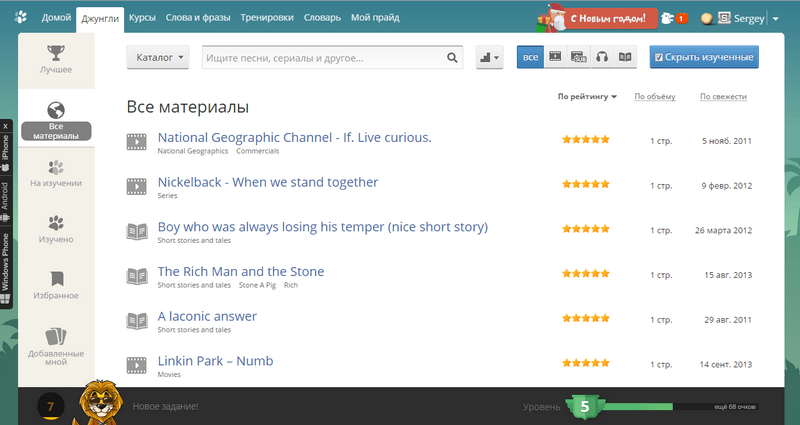
Task: Open Лучшее trophy section
Action: click(x=56, y=59)
